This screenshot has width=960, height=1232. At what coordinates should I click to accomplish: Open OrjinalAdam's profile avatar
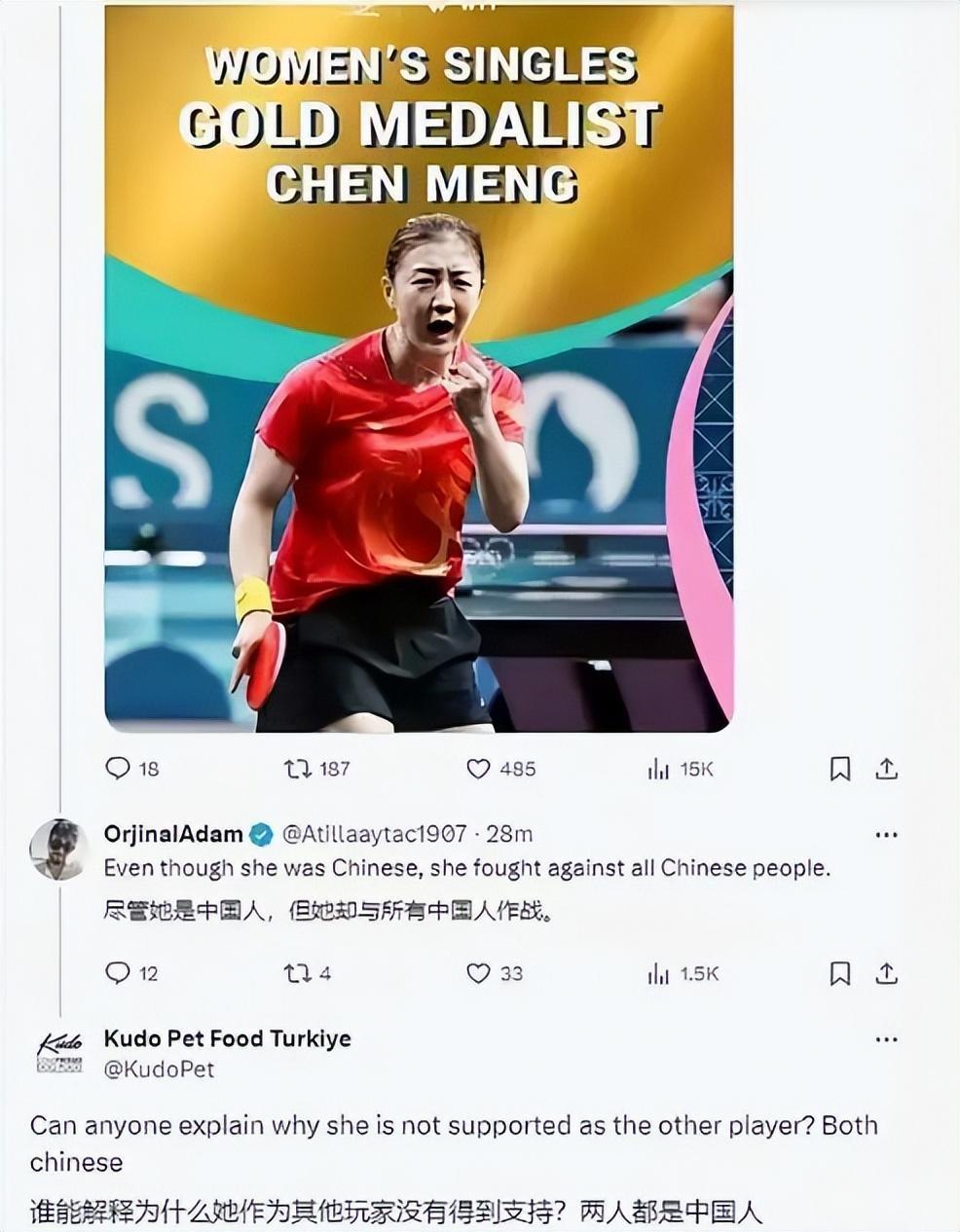point(58,849)
